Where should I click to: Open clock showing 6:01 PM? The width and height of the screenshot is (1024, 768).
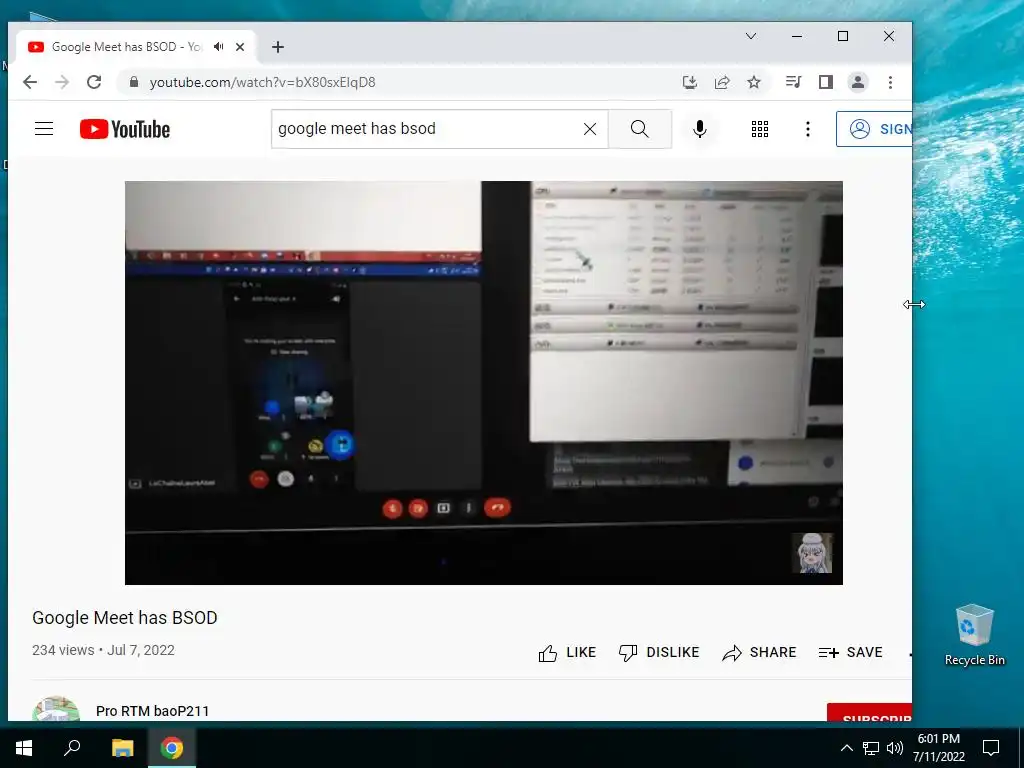938,748
